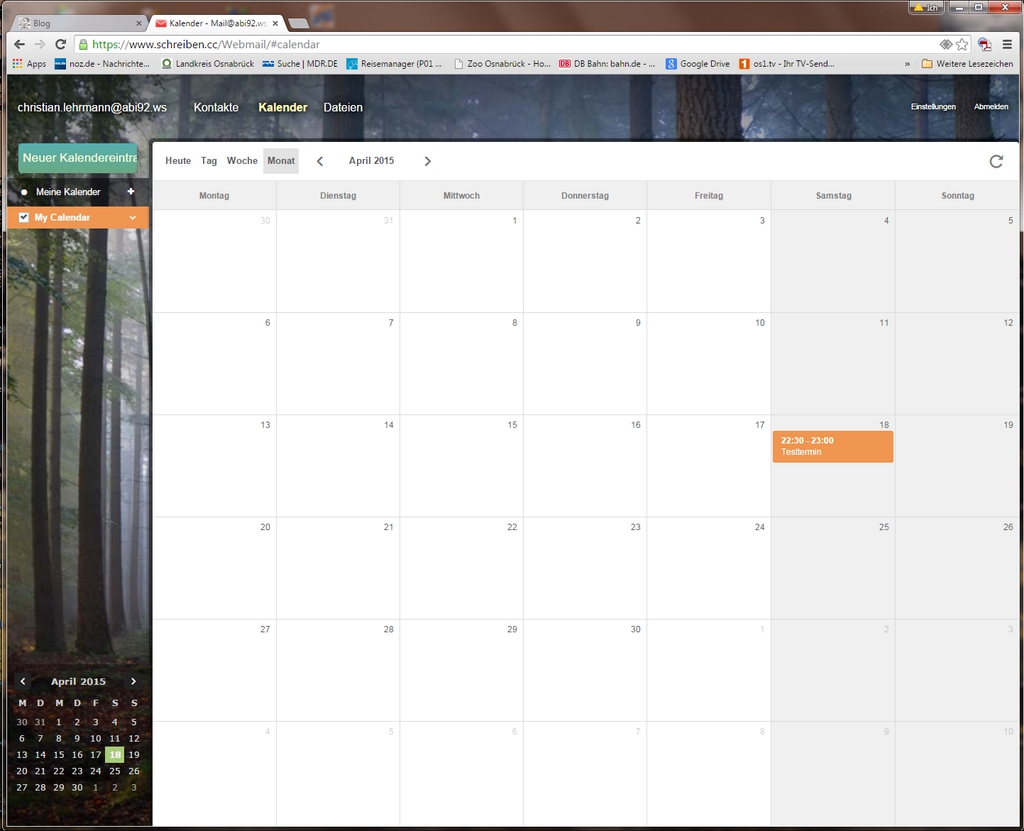
Task: Mini calendar previous month arrow
Action: point(23,681)
